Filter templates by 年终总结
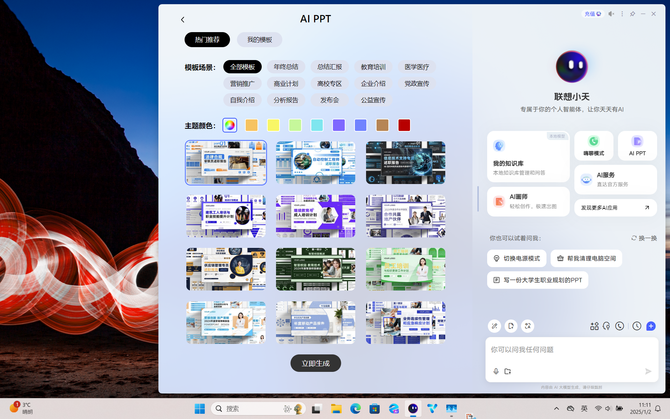The height and width of the screenshot is (419, 670). tap(286, 67)
